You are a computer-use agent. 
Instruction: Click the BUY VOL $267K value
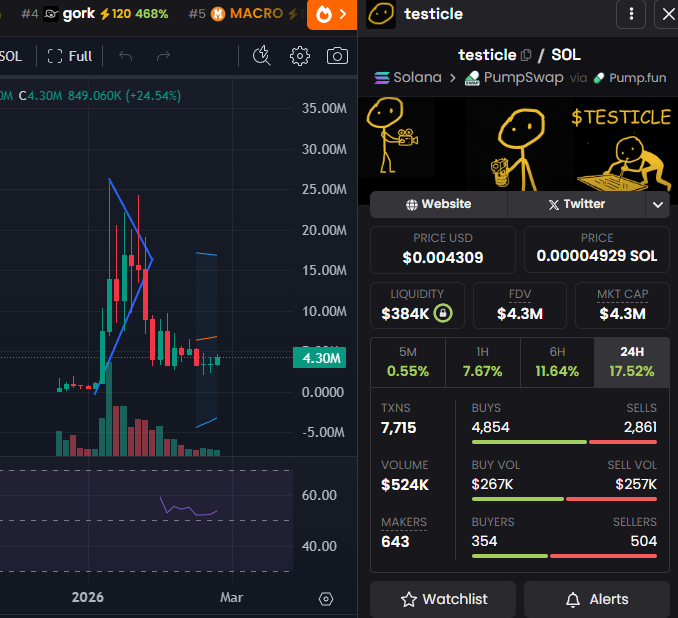[x=492, y=484]
